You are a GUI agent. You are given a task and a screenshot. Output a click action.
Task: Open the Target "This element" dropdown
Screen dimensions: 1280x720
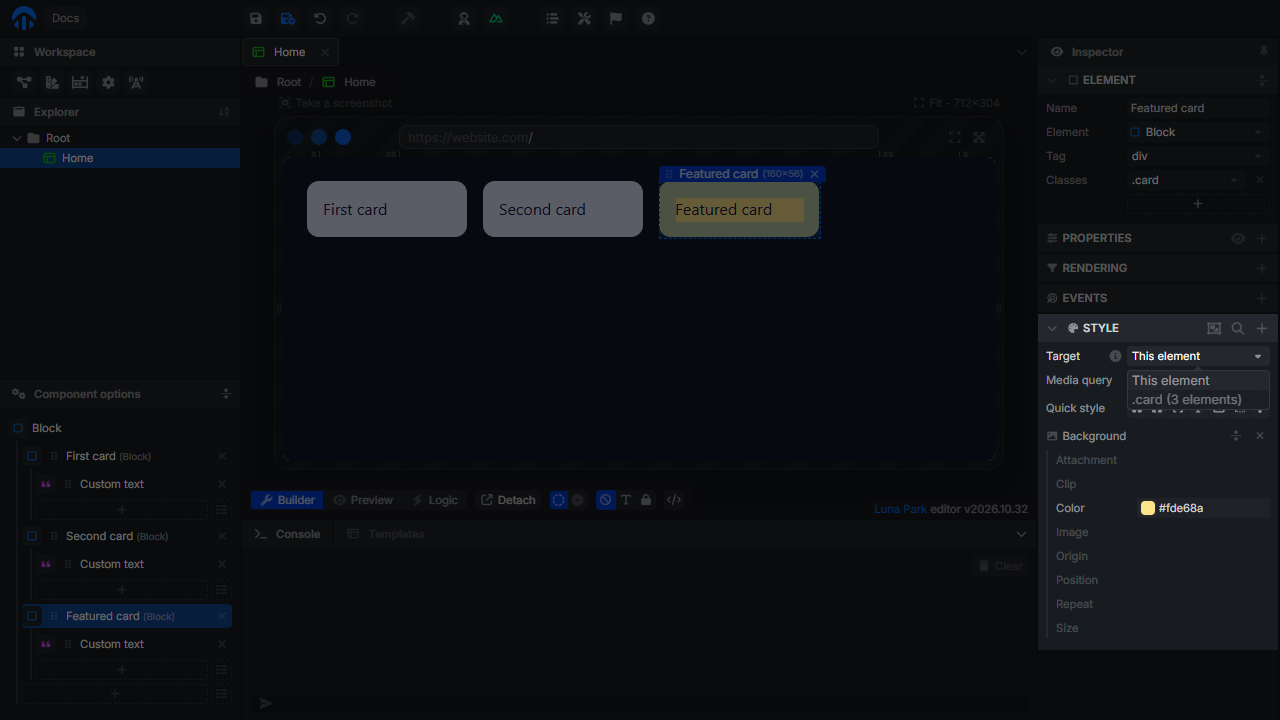pyautogui.click(x=1198, y=356)
